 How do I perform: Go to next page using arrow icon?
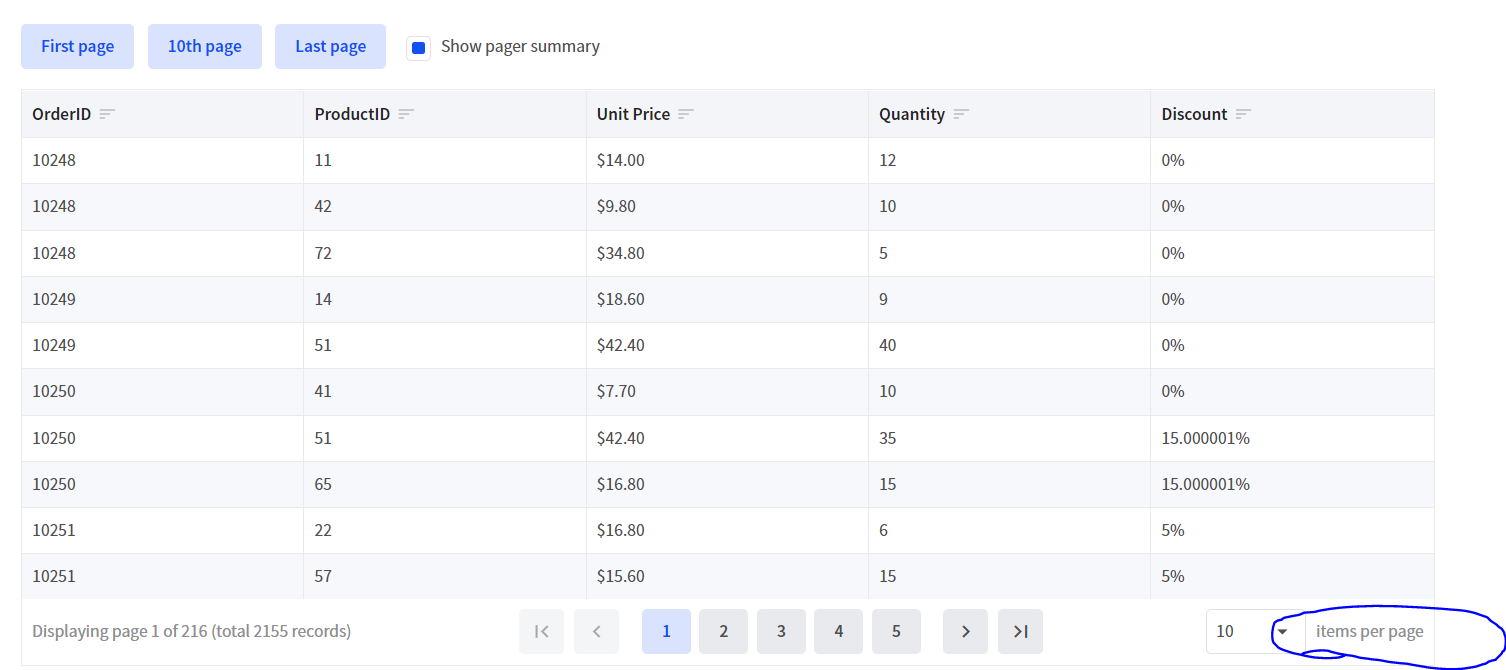point(965,631)
